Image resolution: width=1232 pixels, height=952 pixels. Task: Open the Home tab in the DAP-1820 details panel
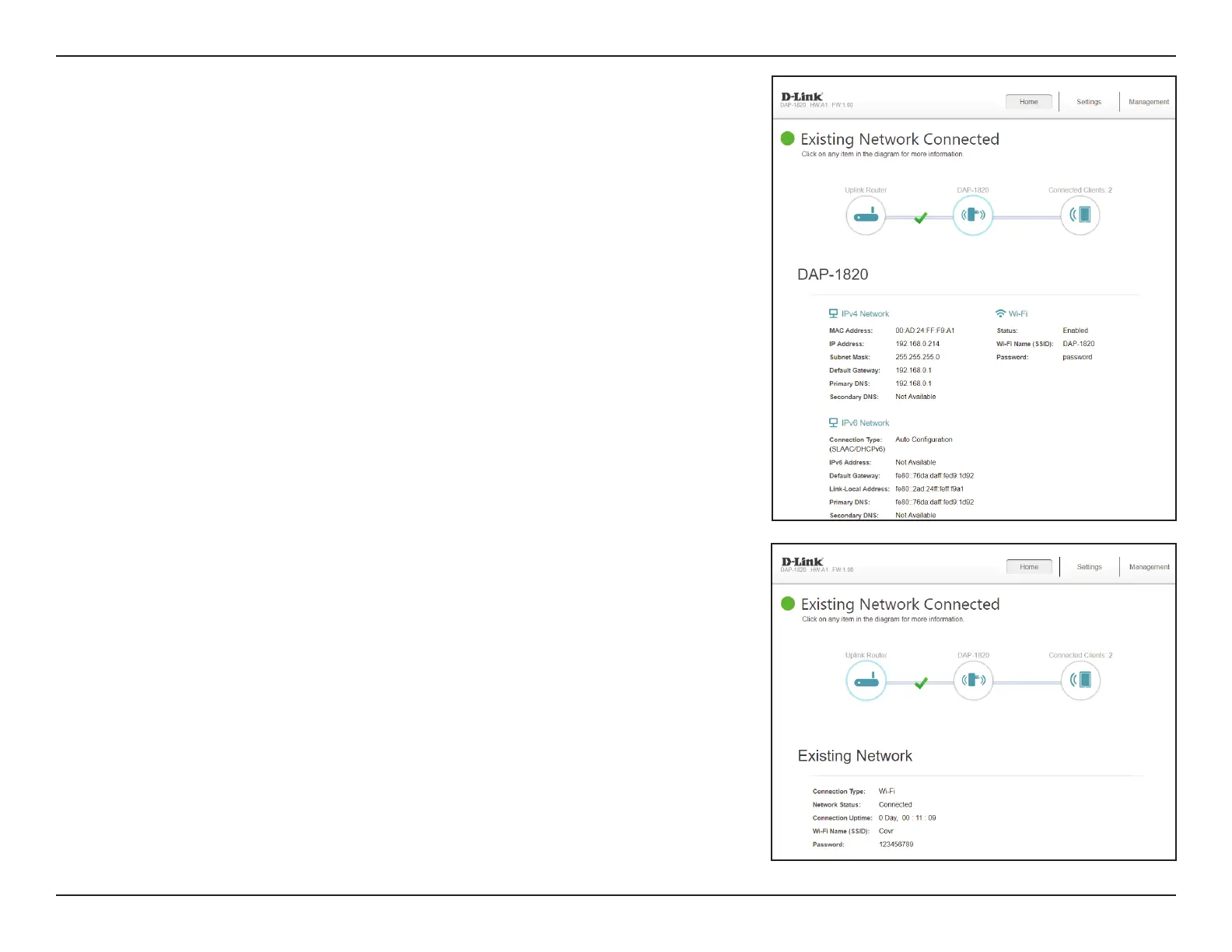pos(1029,102)
